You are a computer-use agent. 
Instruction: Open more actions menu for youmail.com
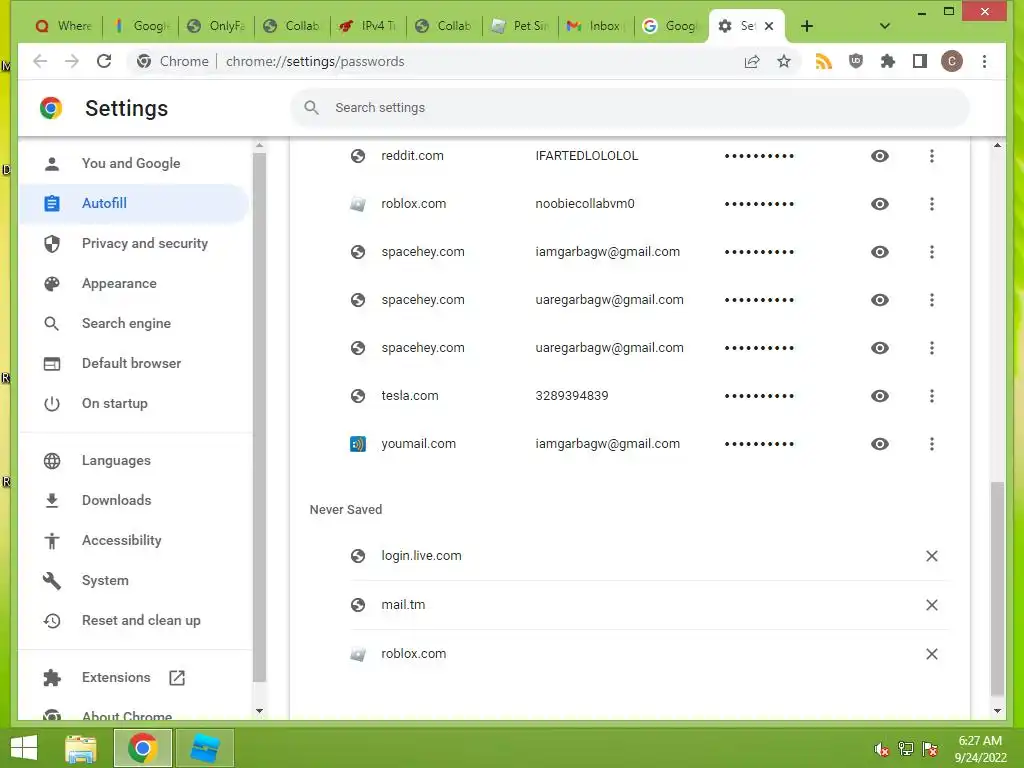click(x=932, y=444)
